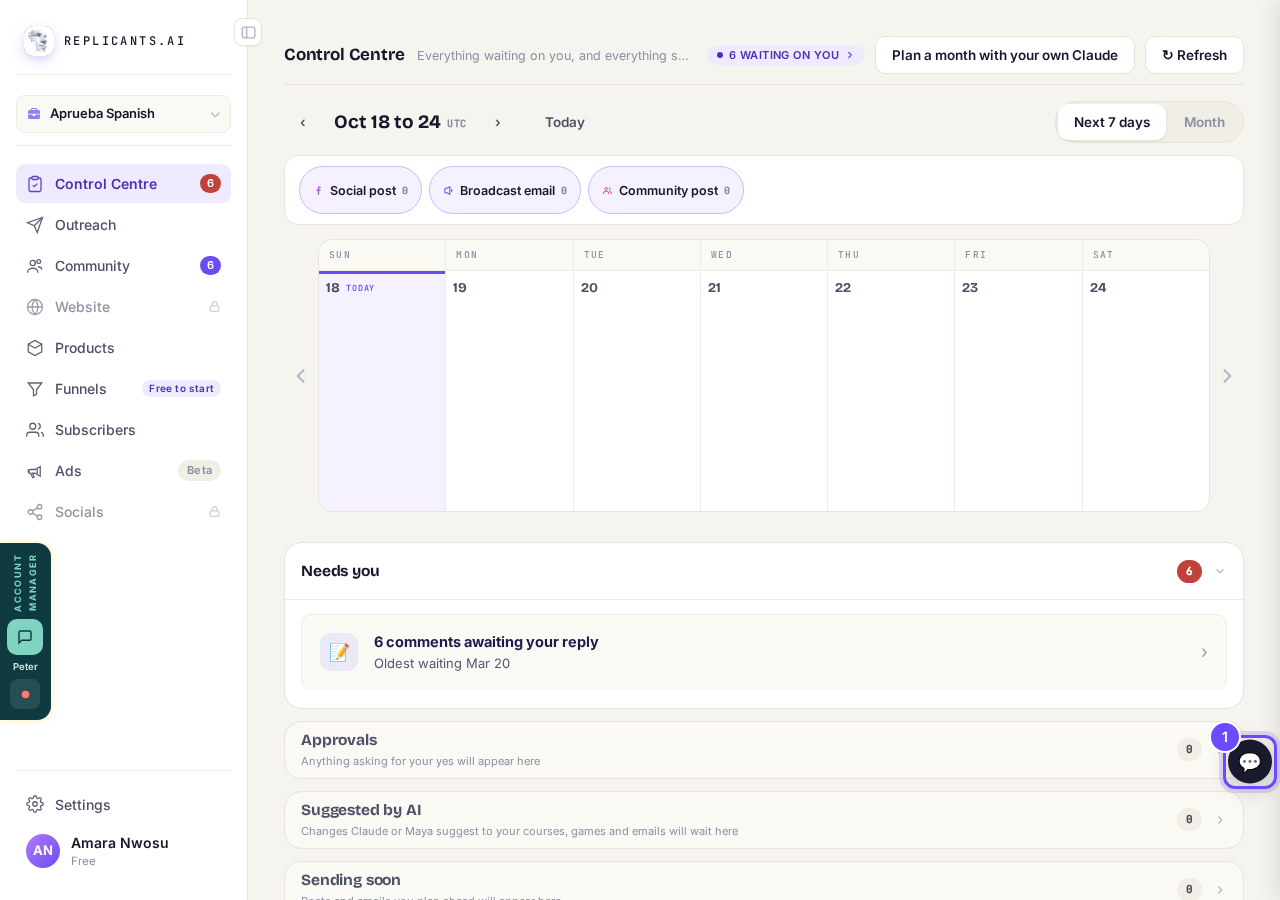Toggle the Community post filter chip

tap(666, 190)
